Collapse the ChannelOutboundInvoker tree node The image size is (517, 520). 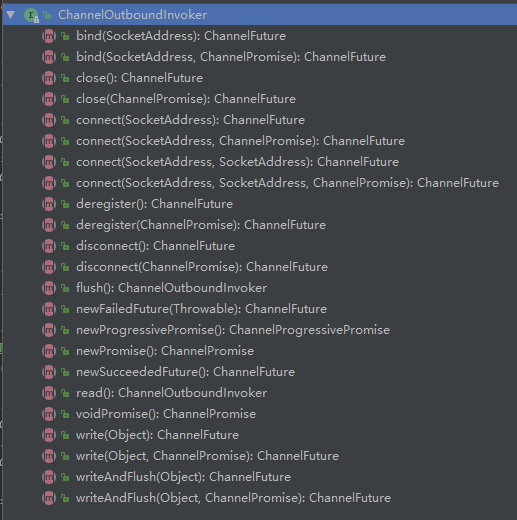[11, 15]
